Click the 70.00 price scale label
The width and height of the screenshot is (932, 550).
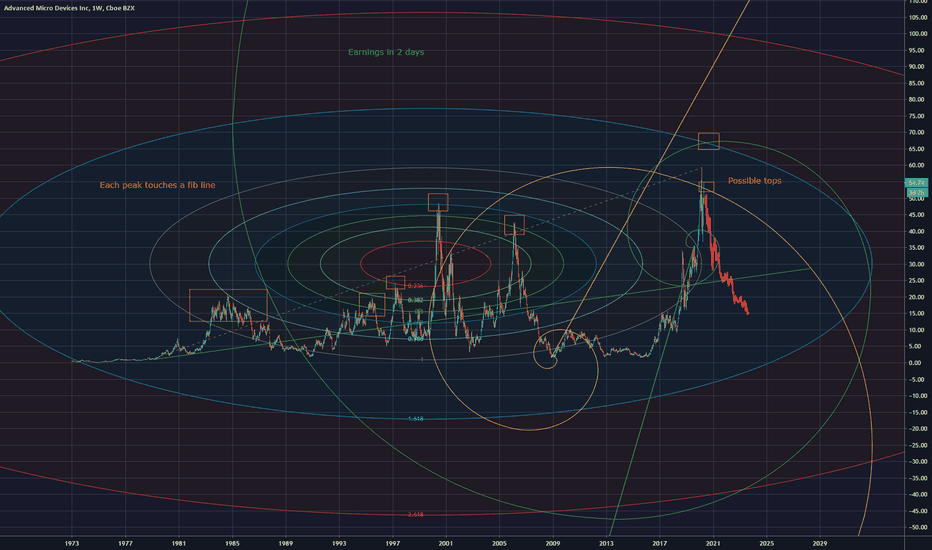click(x=918, y=133)
